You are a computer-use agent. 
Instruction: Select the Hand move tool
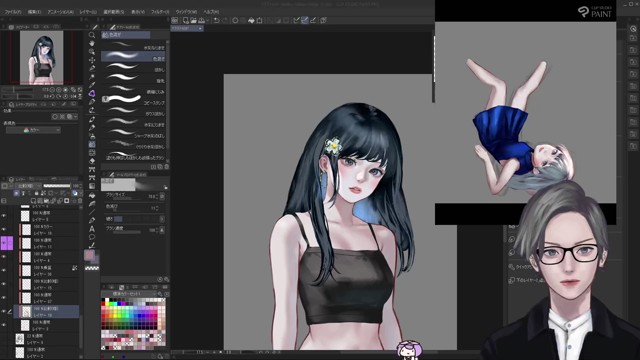click(x=92, y=43)
